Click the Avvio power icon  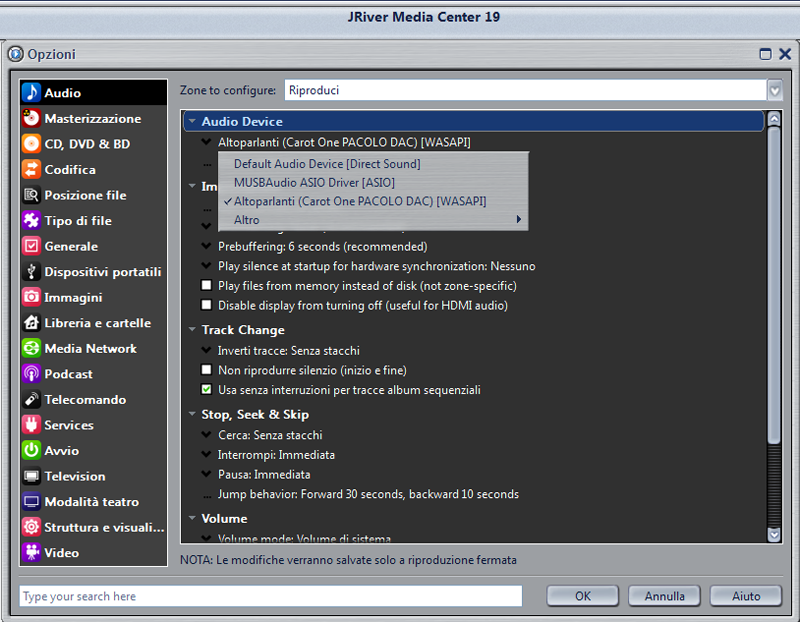click(x=31, y=451)
